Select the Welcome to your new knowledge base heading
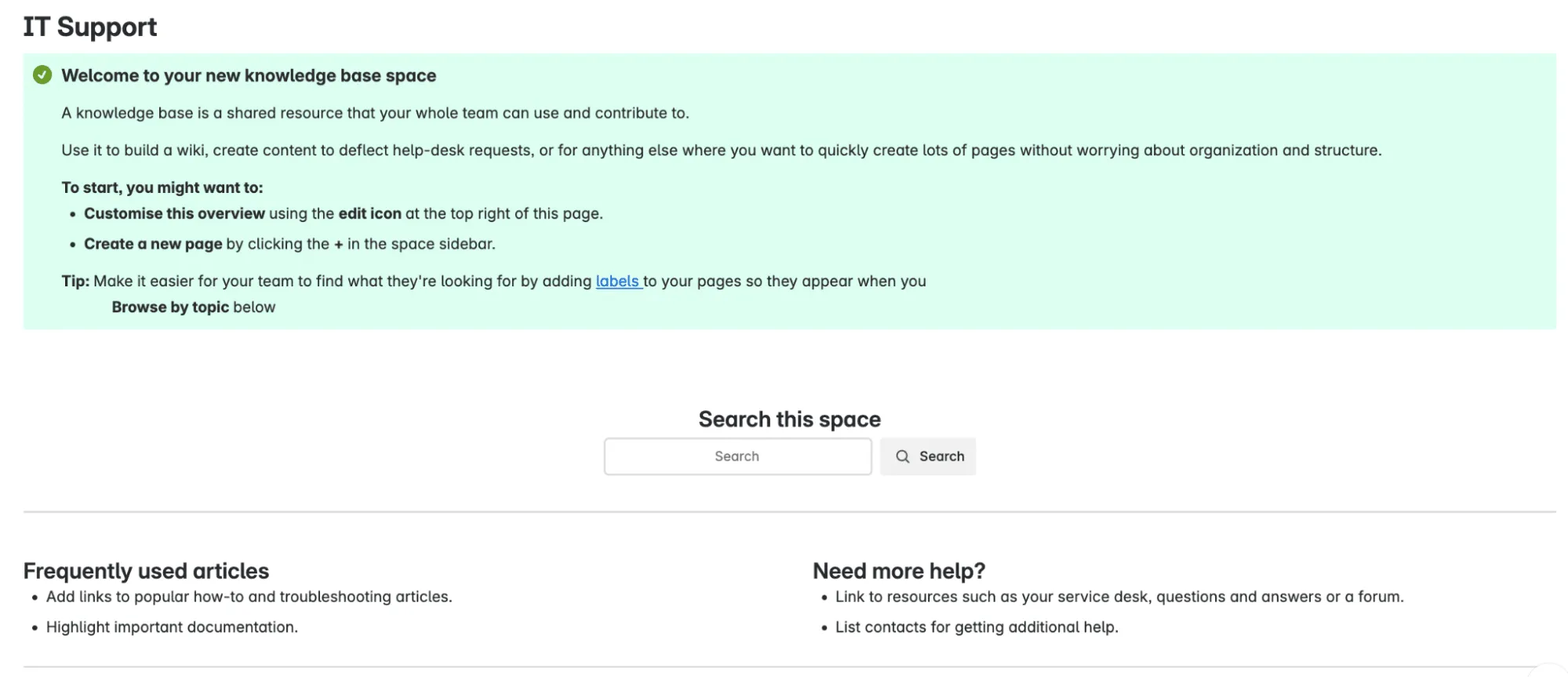Image resolution: width=1568 pixels, height=677 pixels. 249,75
